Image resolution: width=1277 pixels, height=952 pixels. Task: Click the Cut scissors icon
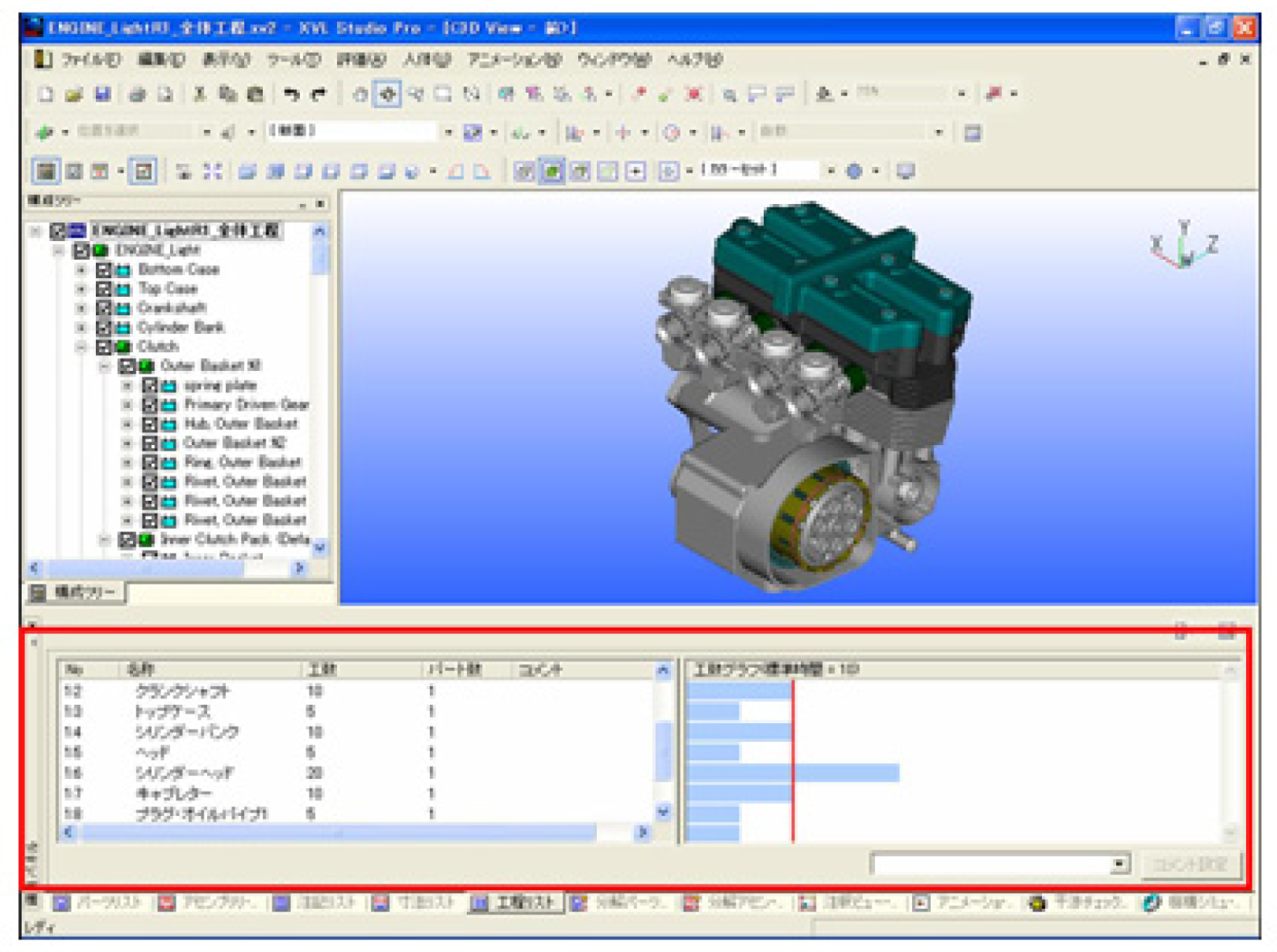point(199,95)
